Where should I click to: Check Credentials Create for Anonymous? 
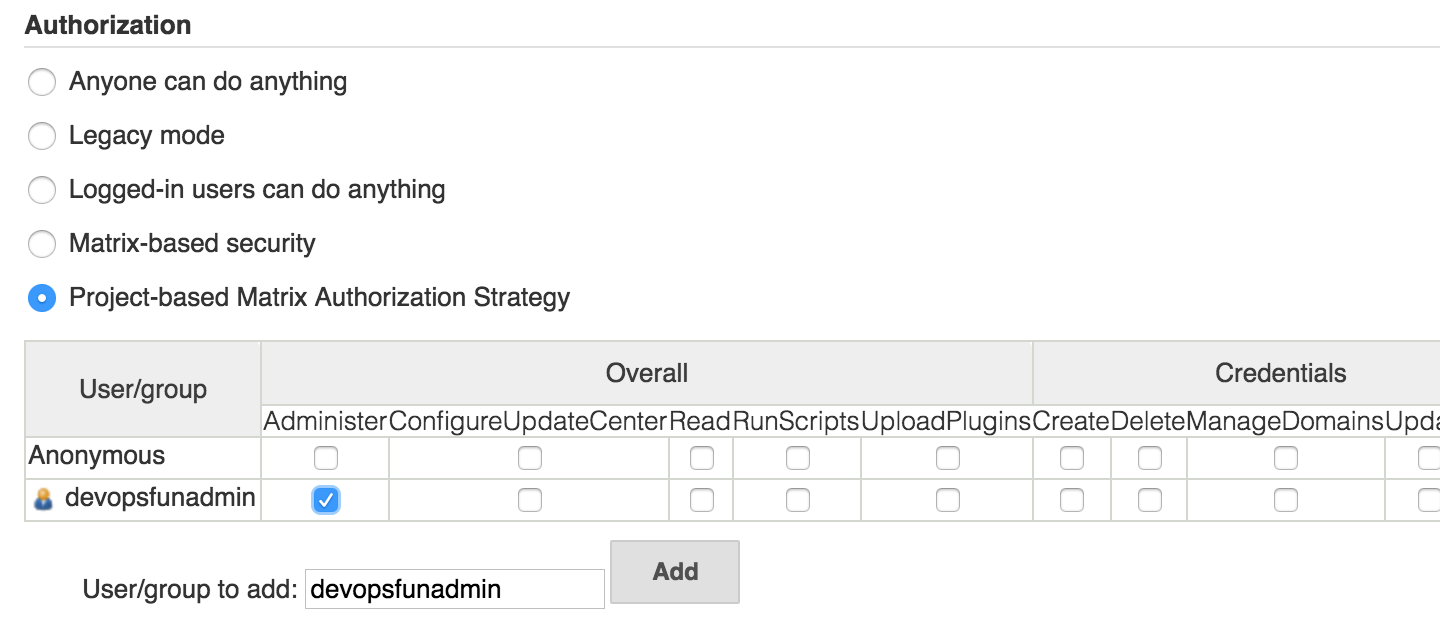click(x=1072, y=458)
